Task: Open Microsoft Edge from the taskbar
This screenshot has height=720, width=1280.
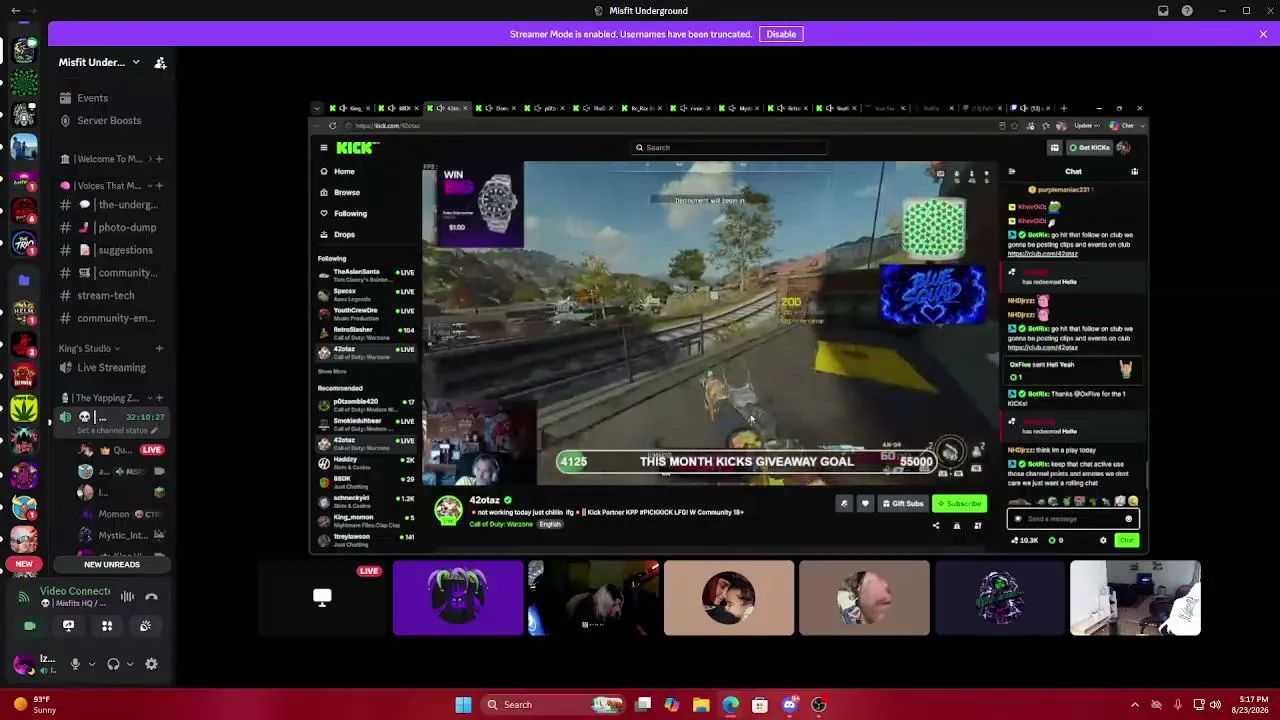Action: tap(731, 705)
